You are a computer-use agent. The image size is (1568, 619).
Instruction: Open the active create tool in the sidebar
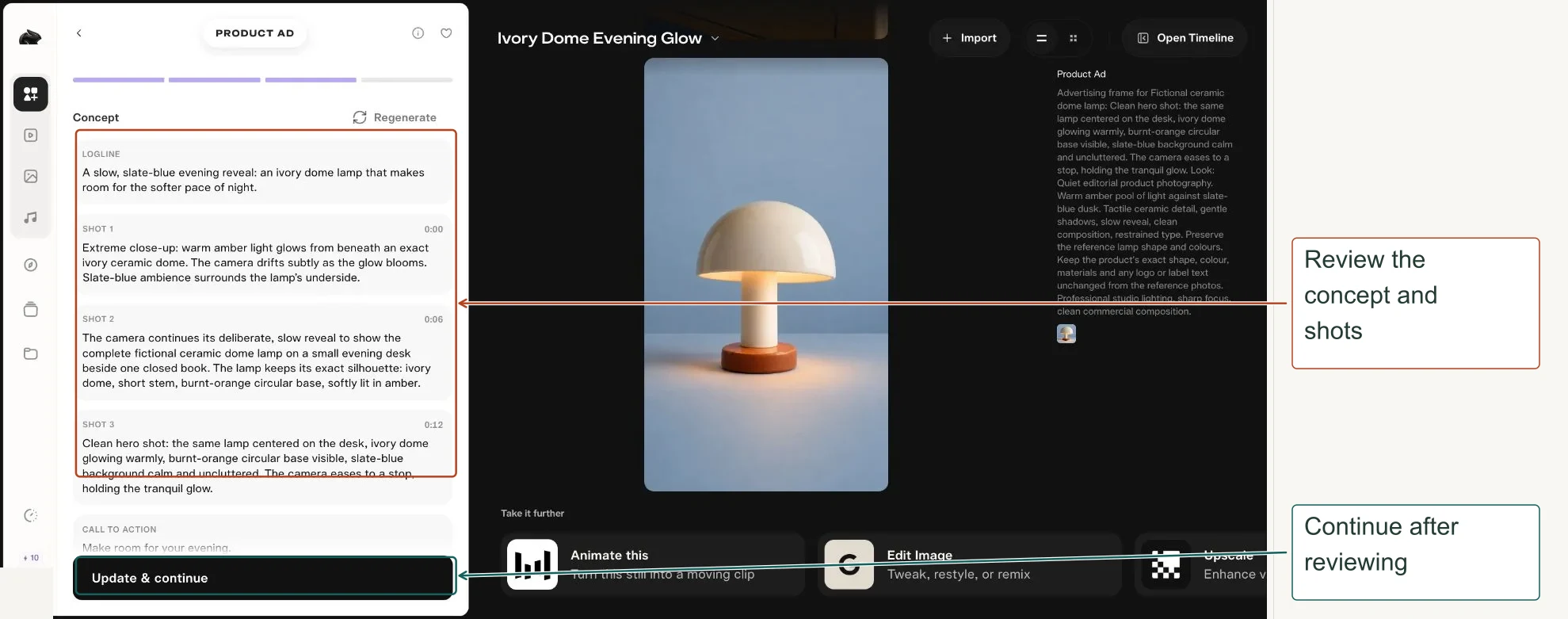pos(31,94)
